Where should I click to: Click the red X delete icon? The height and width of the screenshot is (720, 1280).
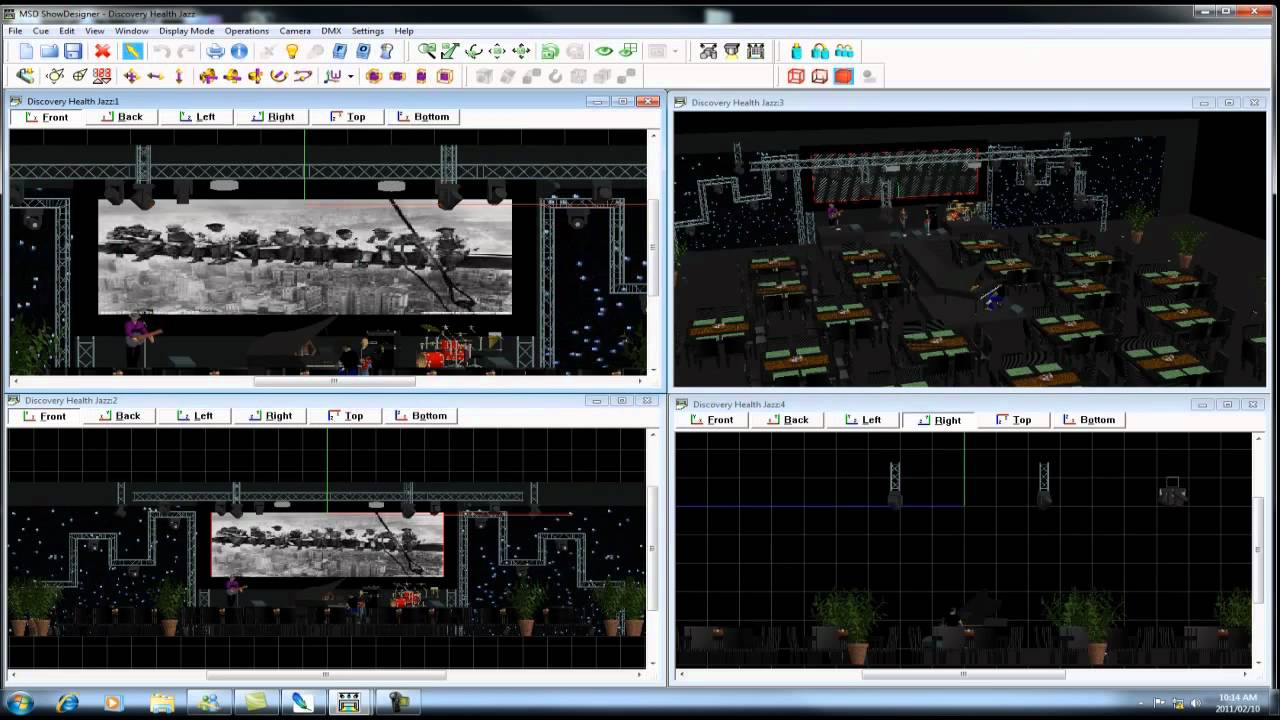click(102, 51)
